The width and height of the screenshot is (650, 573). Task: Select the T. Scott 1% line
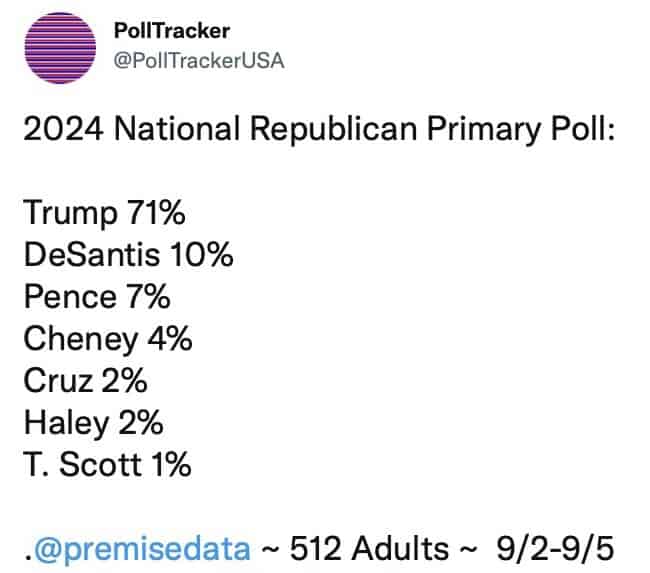tap(107, 464)
